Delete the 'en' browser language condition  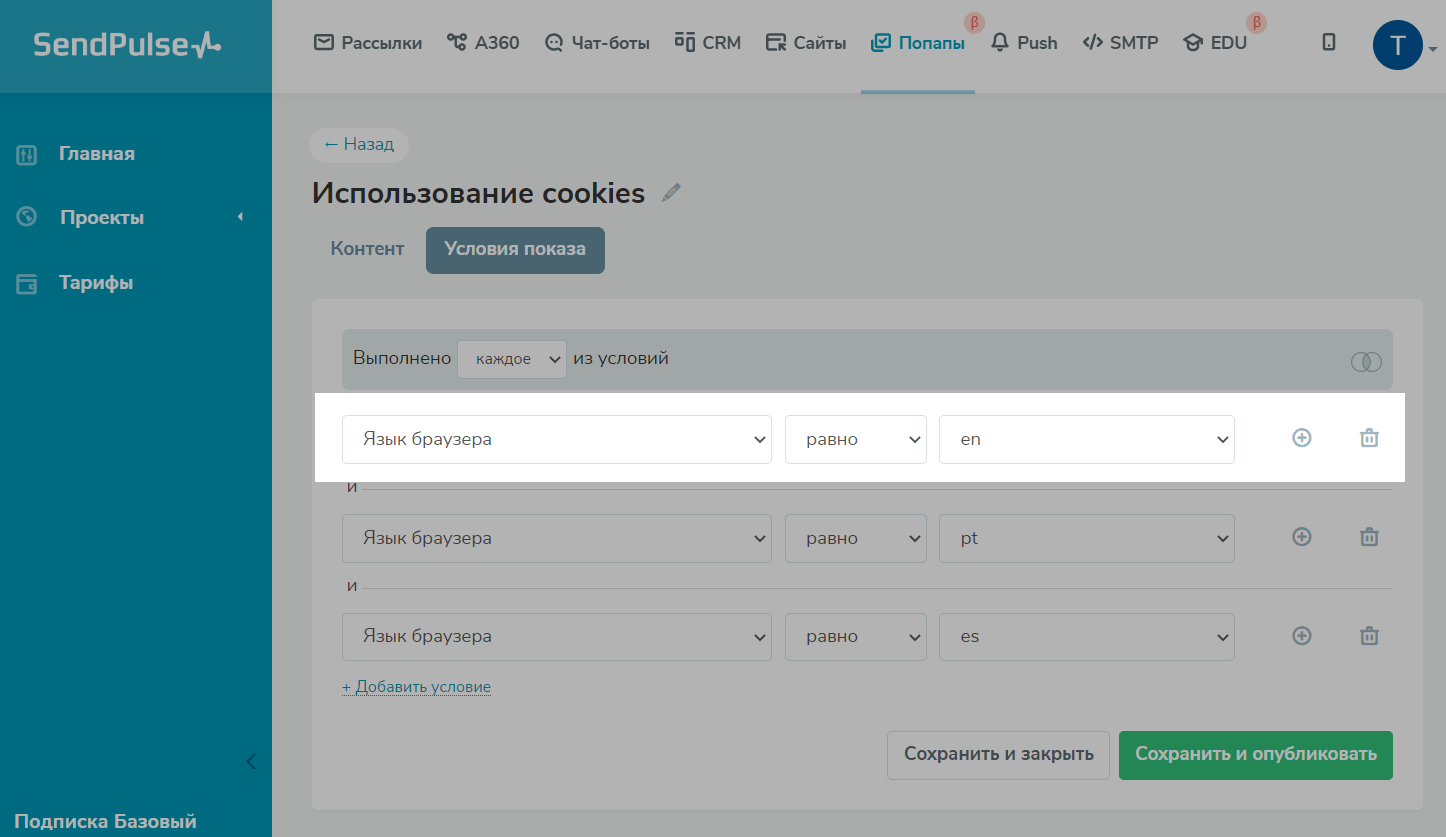(1369, 438)
